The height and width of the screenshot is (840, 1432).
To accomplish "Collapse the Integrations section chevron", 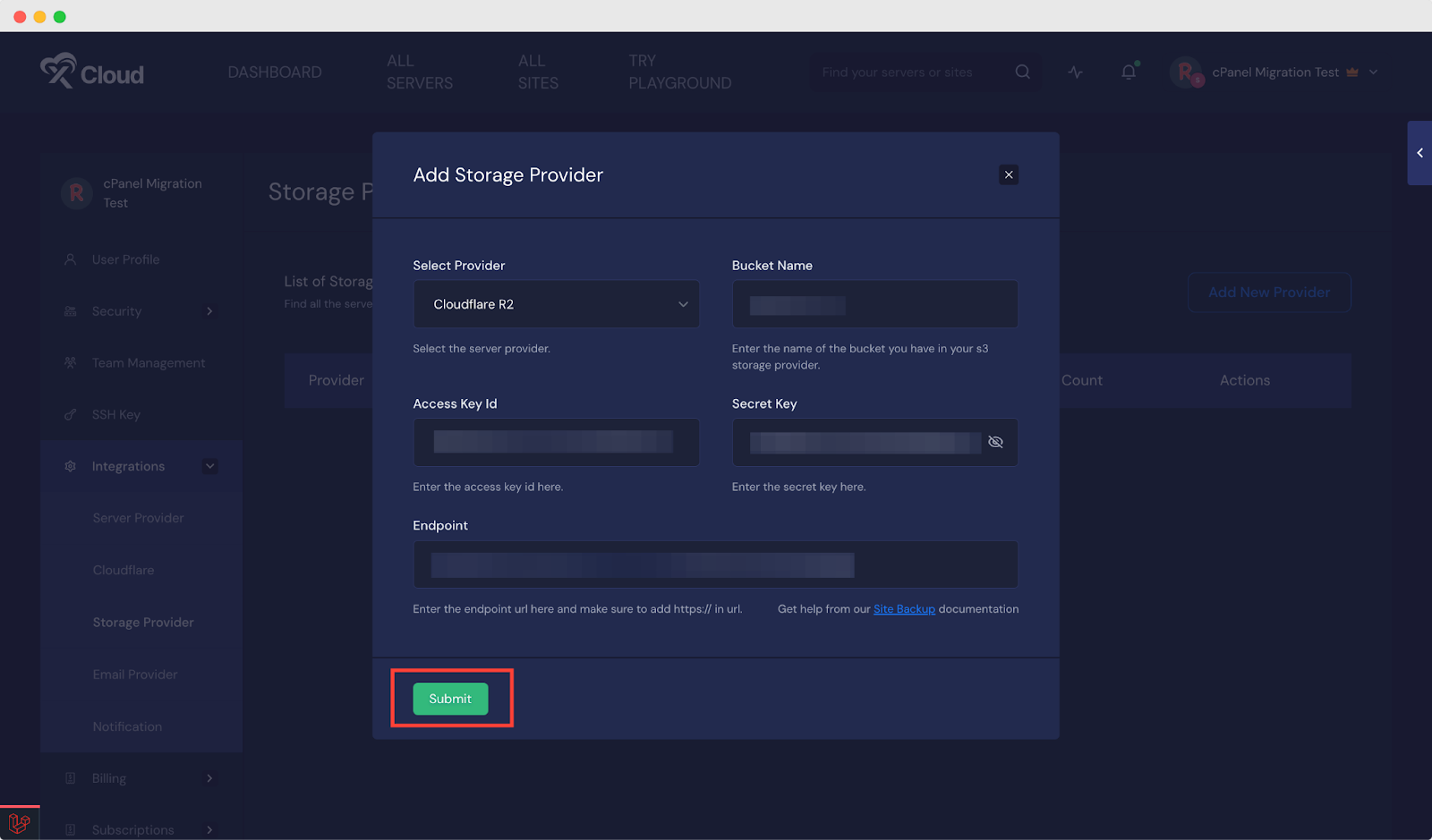I will pyautogui.click(x=209, y=465).
